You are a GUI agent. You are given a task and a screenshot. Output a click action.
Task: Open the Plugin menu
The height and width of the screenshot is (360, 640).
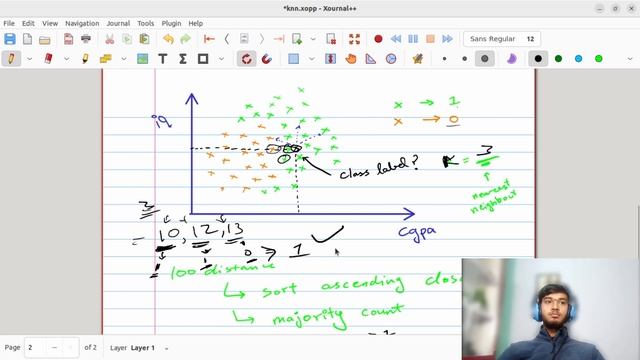(171, 23)
